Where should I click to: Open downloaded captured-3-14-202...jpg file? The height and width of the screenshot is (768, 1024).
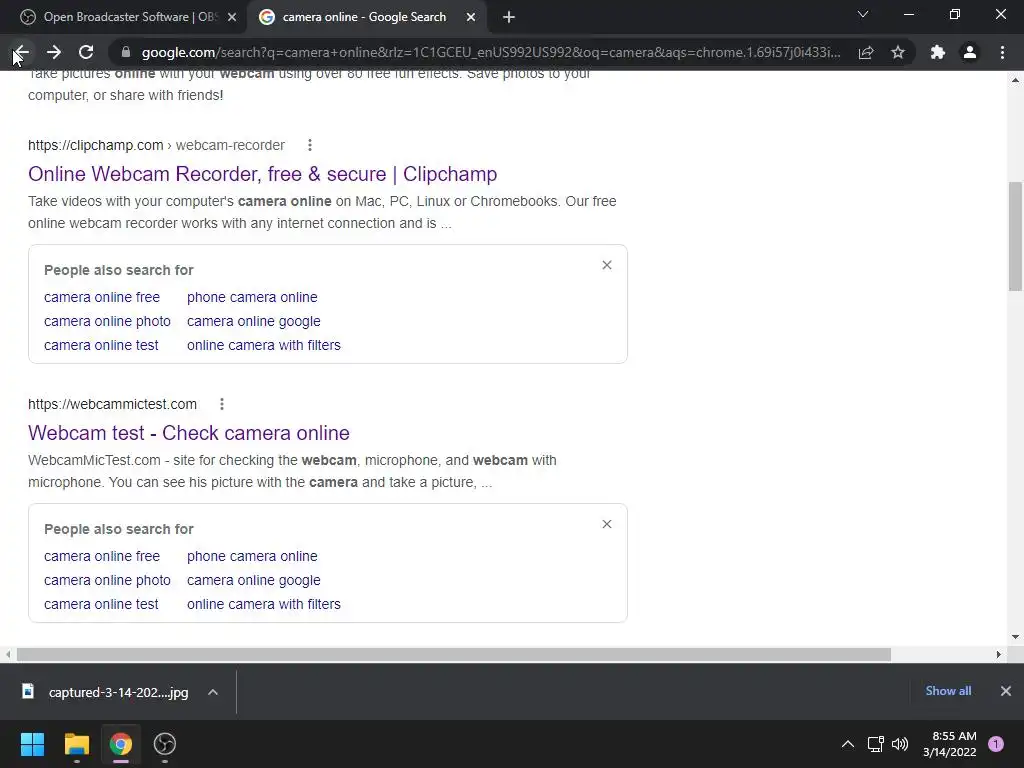106,692
